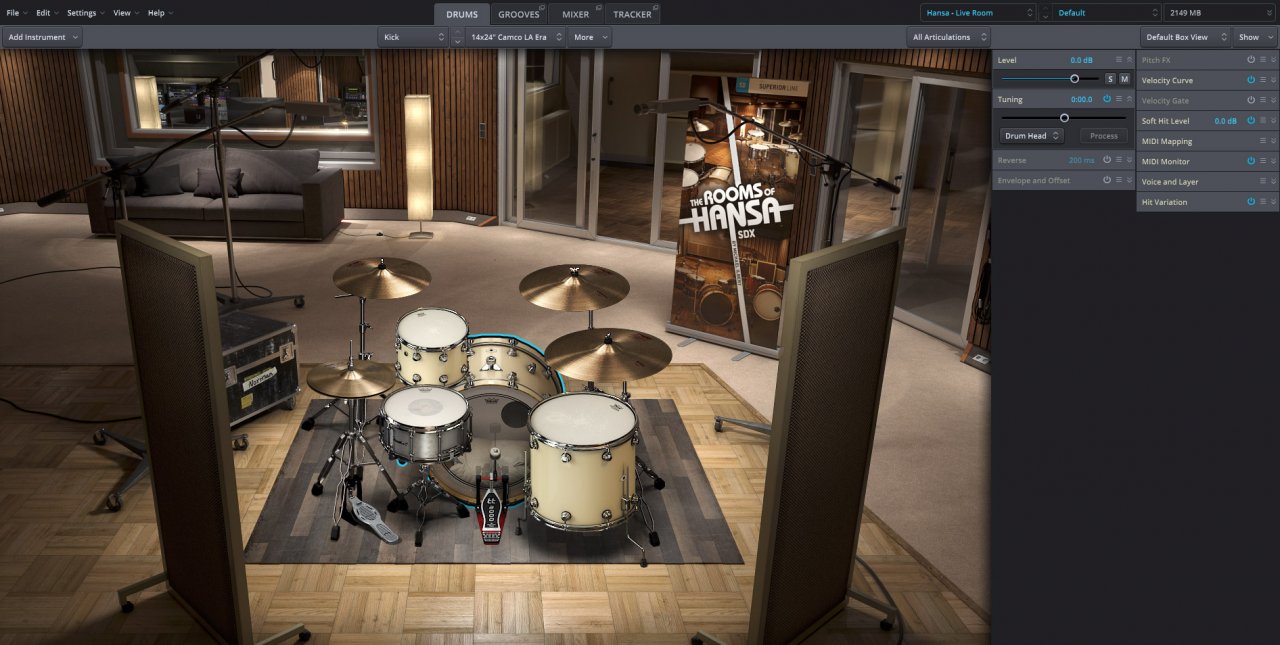Mute the kick with the M button

[1124, 79]
